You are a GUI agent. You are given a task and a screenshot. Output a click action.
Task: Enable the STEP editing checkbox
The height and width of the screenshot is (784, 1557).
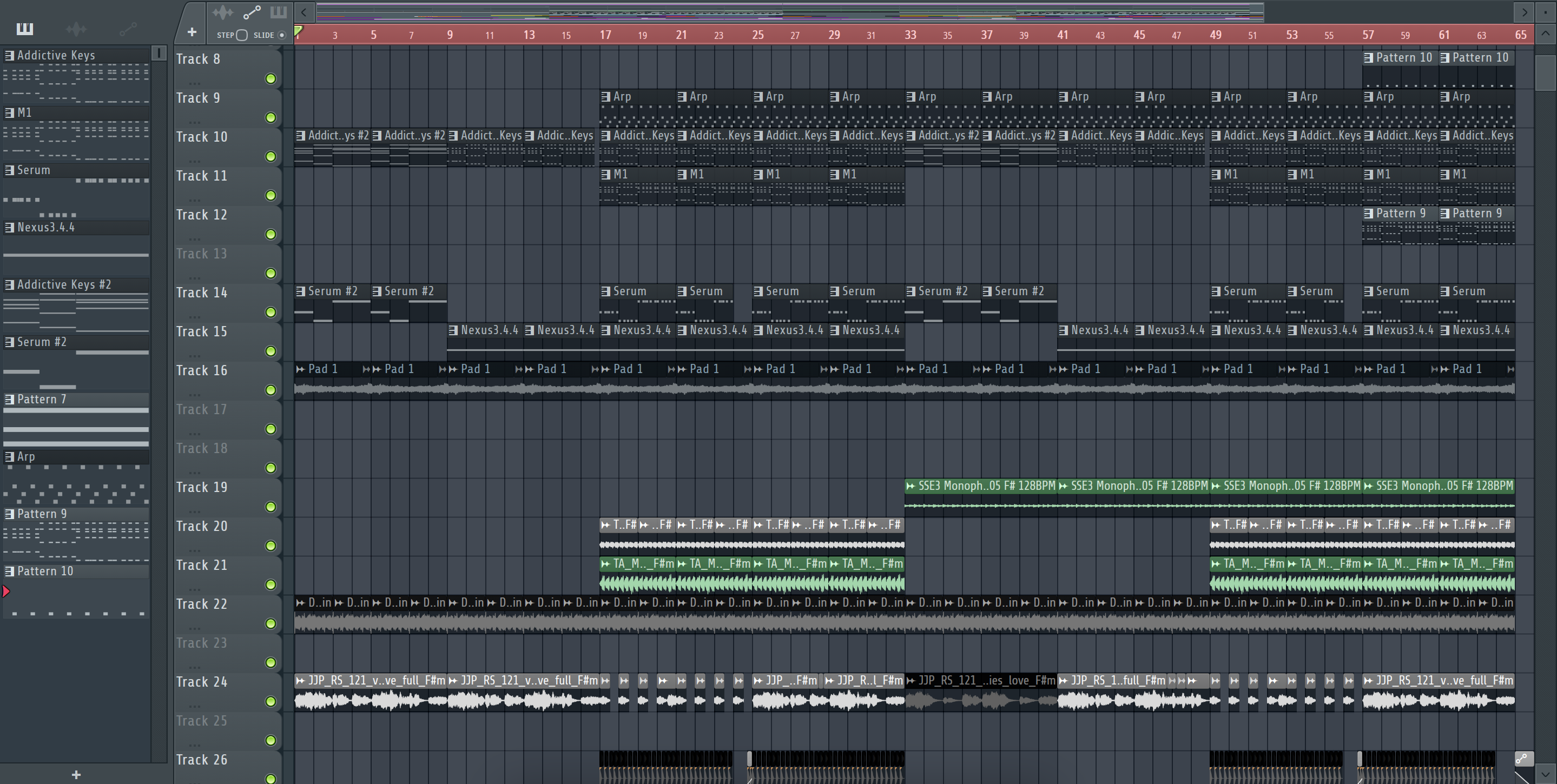click(242, 35)
